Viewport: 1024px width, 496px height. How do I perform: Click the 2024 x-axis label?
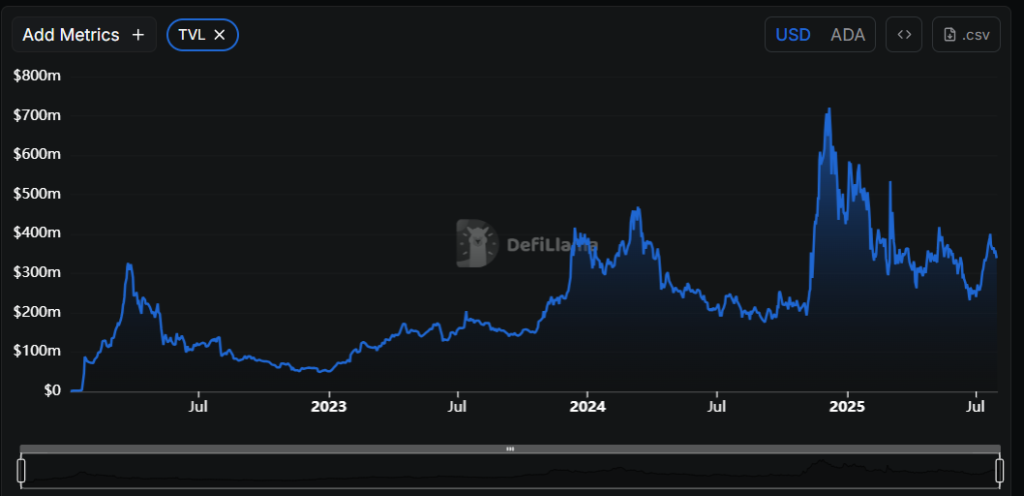coord(588,407)
